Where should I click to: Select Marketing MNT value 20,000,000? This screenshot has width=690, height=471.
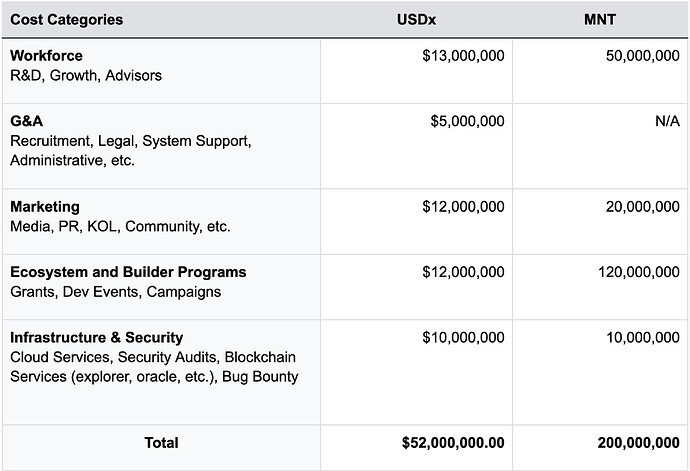(x=642, y=207)
